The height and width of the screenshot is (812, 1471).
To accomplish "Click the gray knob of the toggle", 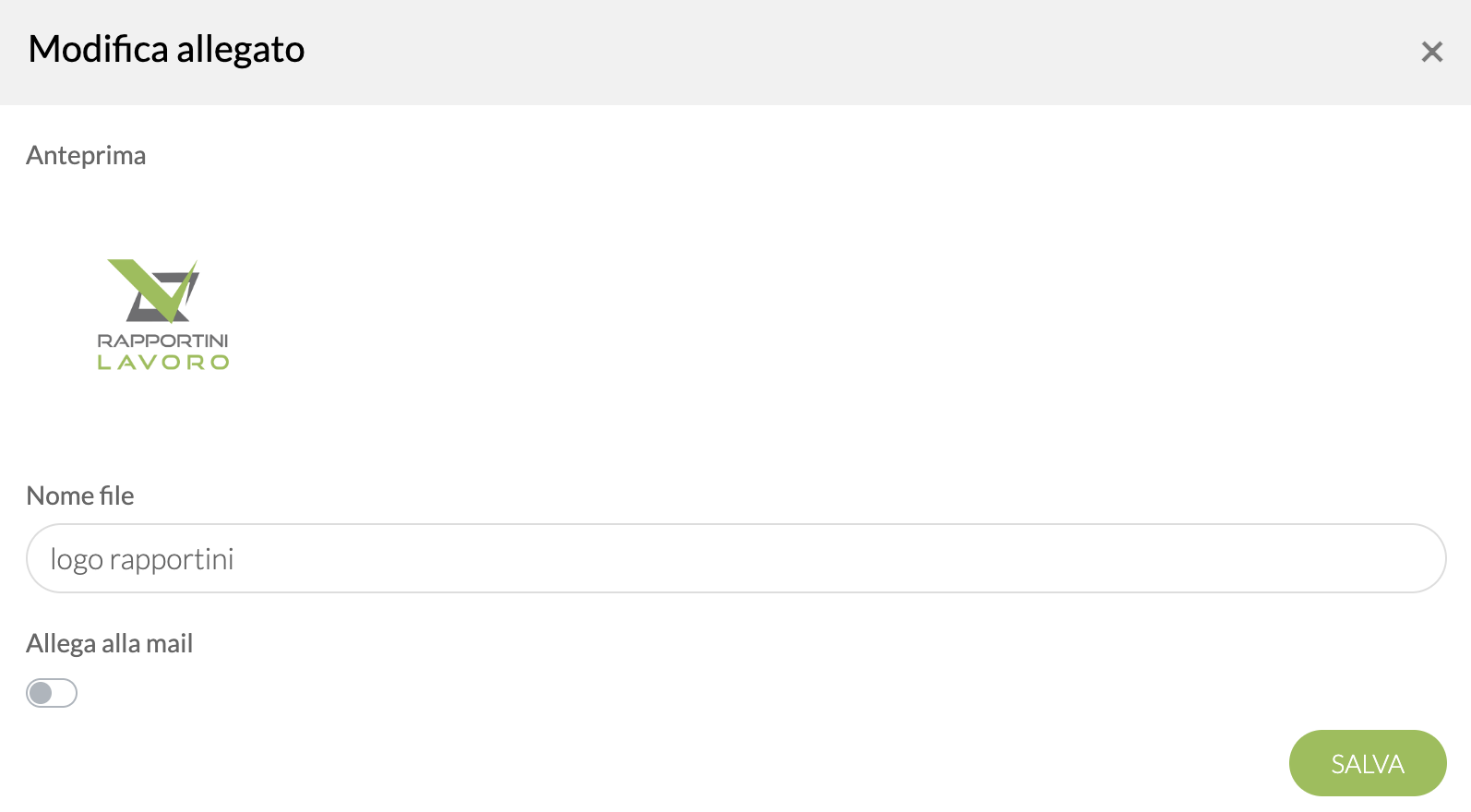I will coord(41,693).
